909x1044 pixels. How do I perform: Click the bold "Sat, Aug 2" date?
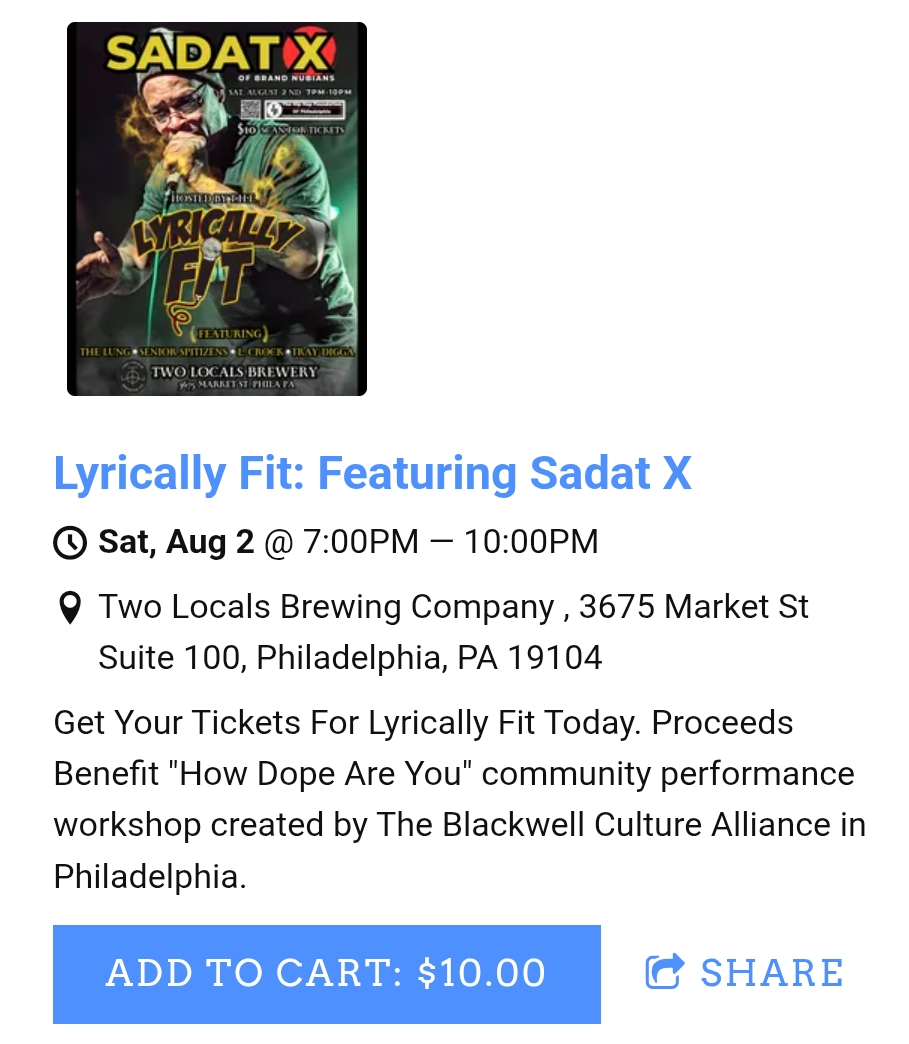coord(176,542)
